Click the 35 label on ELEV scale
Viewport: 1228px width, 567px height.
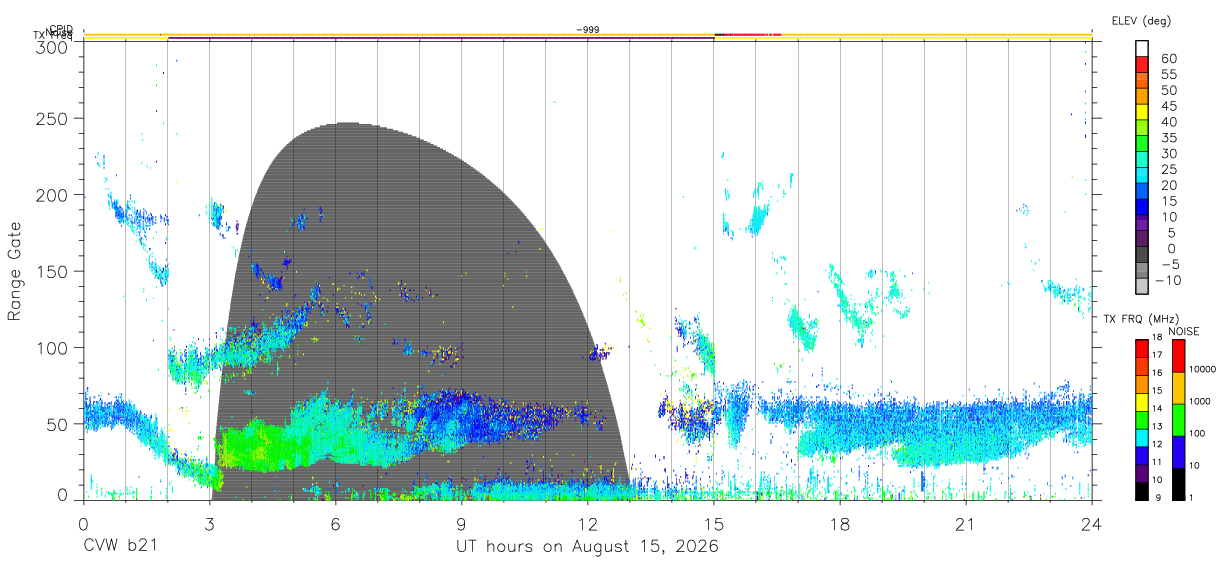coord(1168,138)
